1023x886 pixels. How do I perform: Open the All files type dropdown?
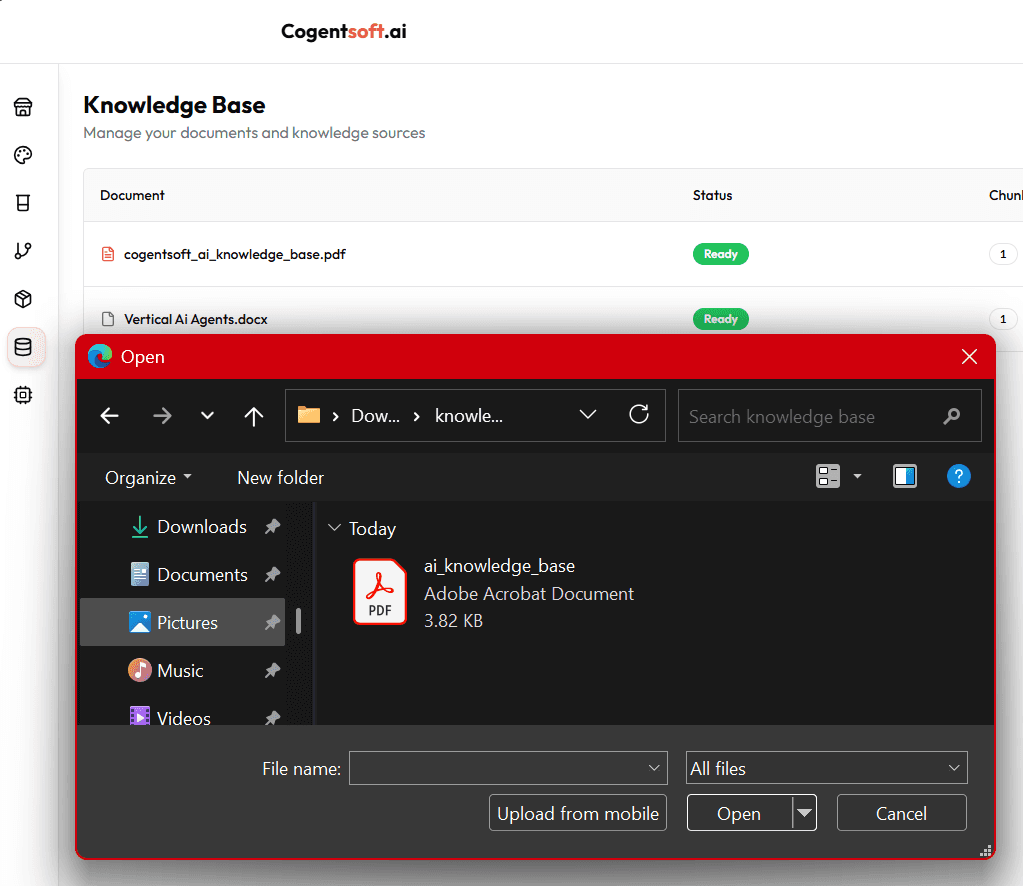(827, 768)
